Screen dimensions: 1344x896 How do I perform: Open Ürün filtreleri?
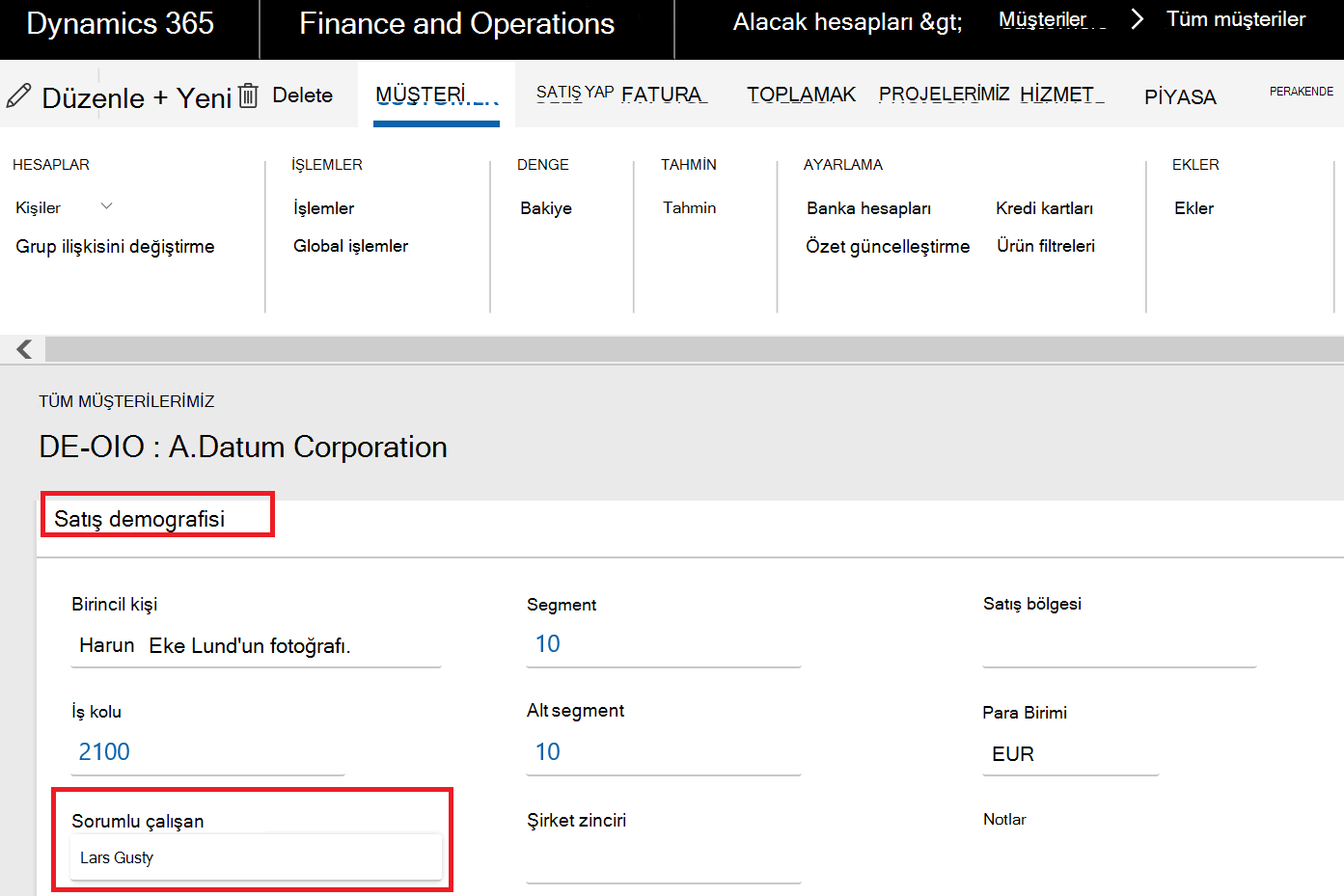[x=1046, y=246]
